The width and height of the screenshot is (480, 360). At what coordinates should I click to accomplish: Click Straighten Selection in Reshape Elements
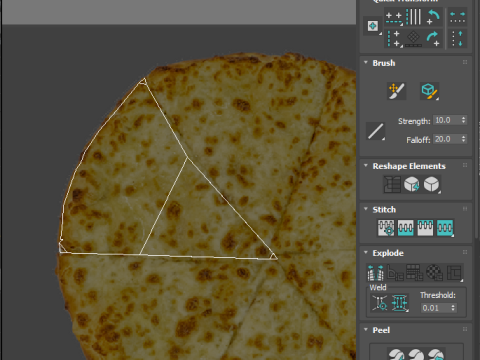(x=392, y=184)
